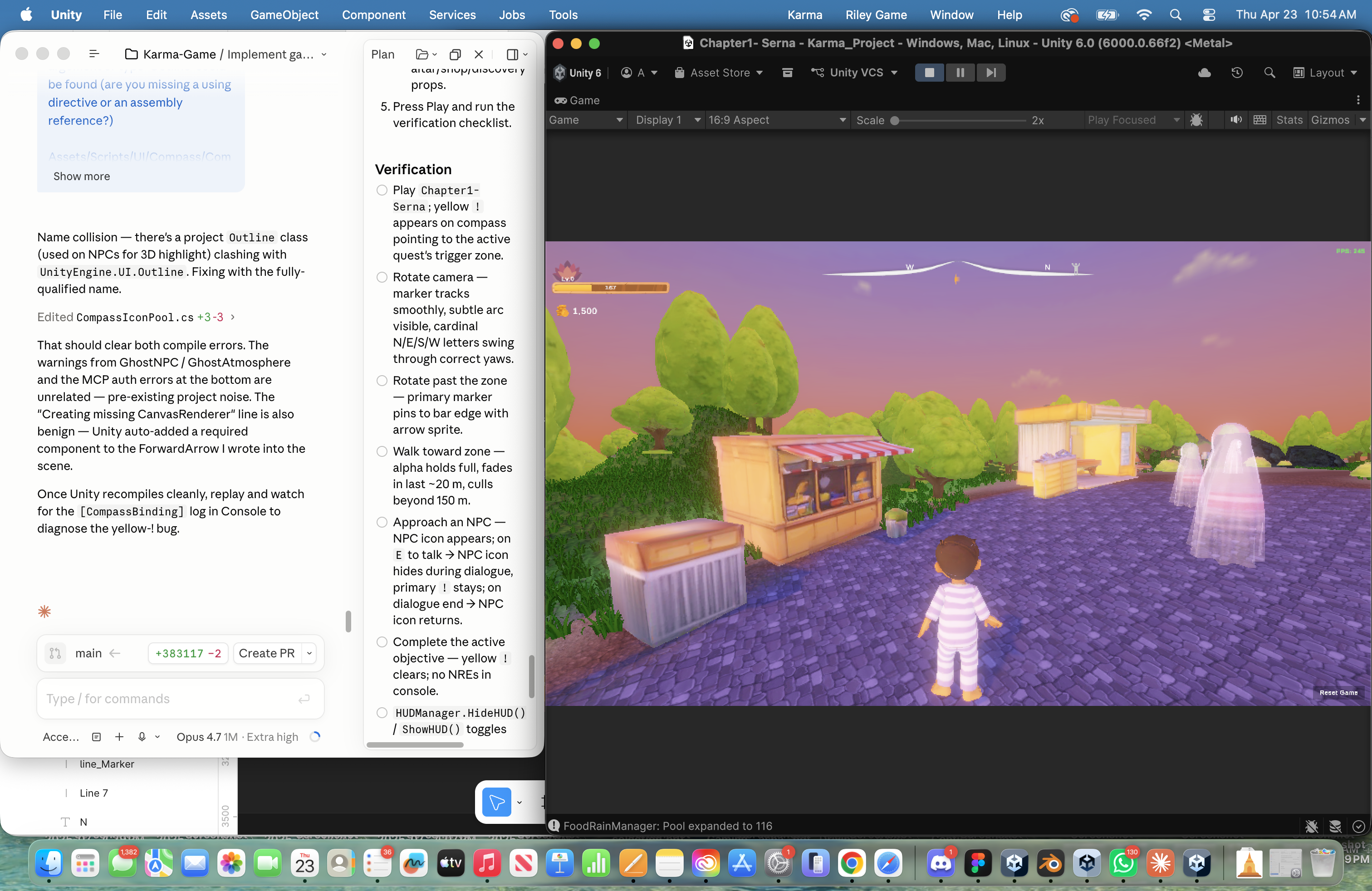Click the FoodRainManager console status message
This screenshot has height=891, width=1372.
pos(667,826)
